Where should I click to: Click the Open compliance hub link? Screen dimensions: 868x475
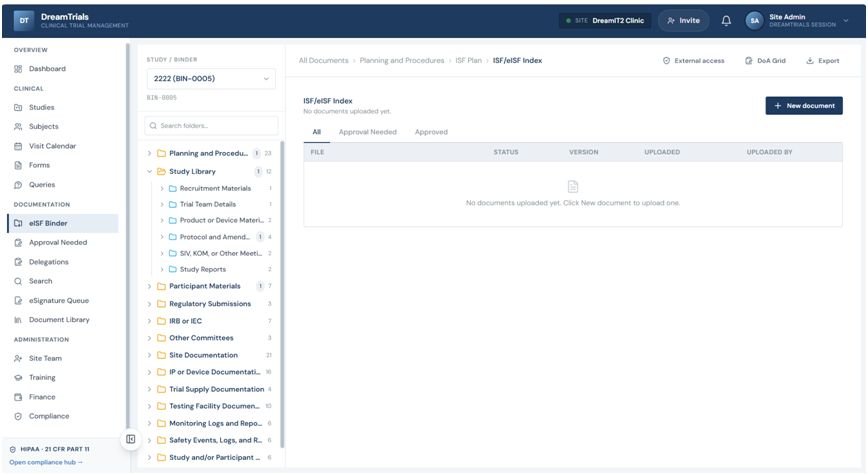click(46, 462)
